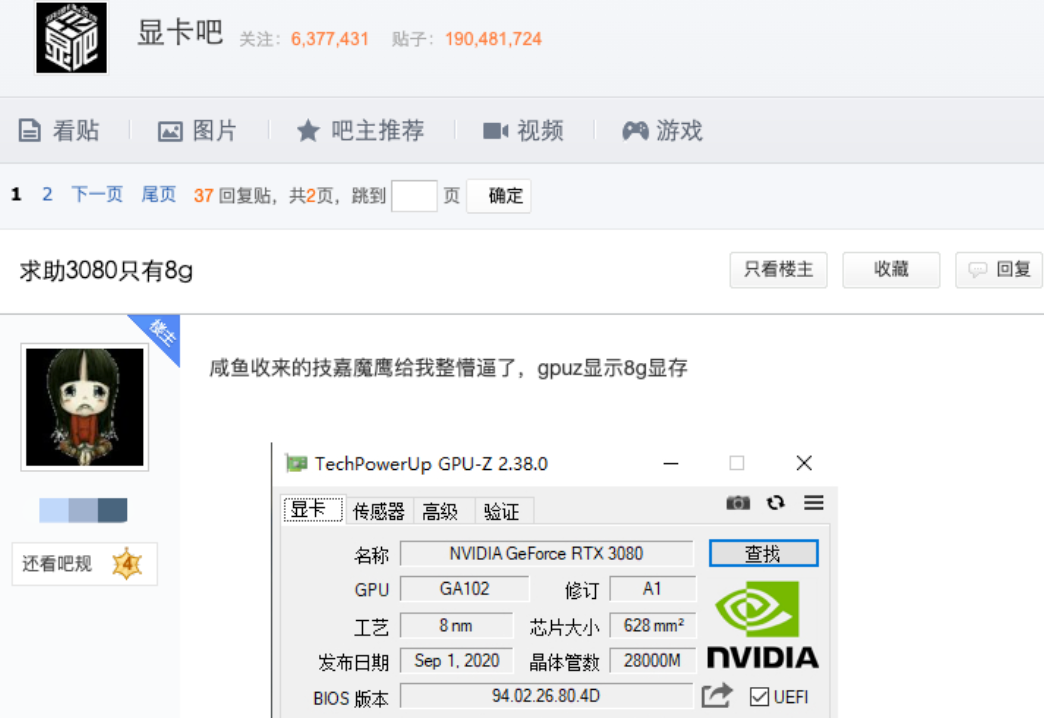Click the share/export icon next to BIOS version

(x=716, y=696)
